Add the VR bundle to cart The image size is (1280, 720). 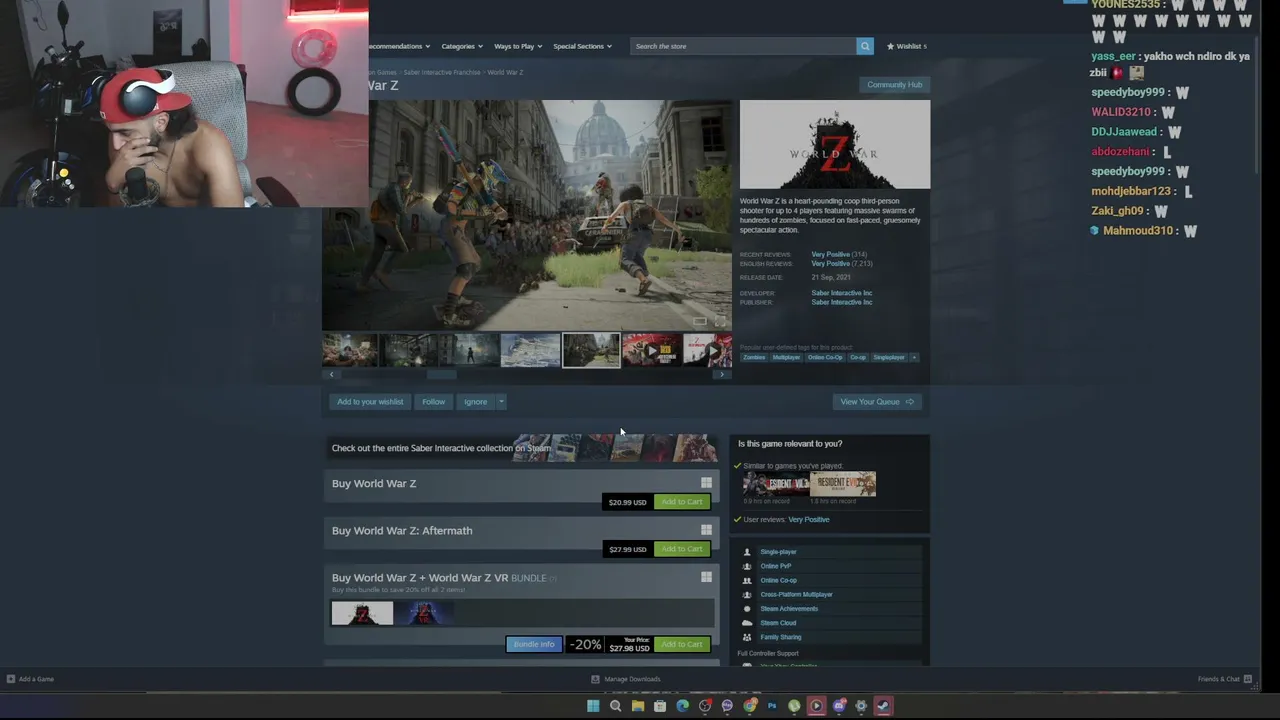click(x=682, y=644)
